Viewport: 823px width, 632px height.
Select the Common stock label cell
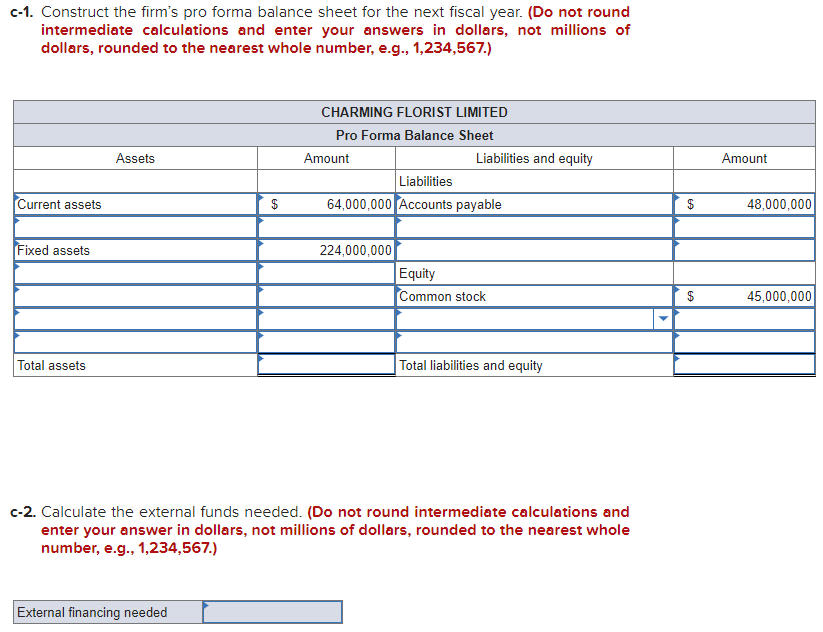[534, 296]
